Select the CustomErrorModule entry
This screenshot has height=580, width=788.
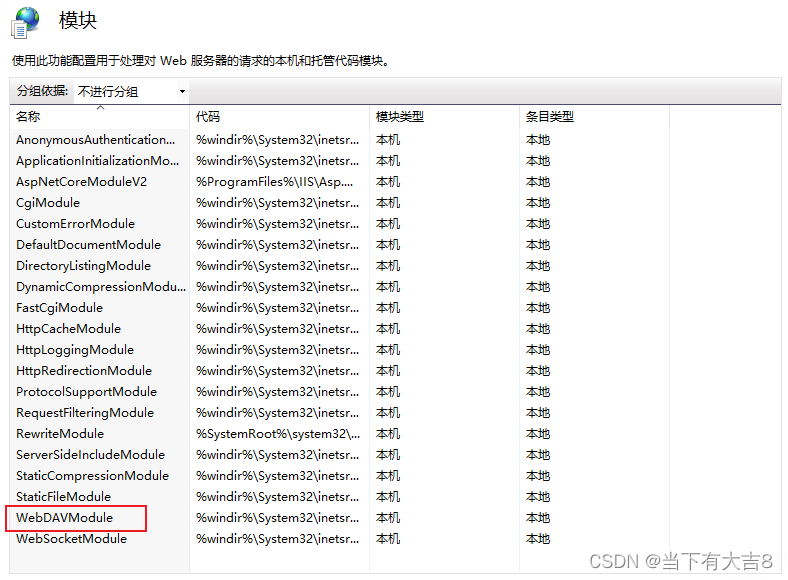tap(75, 224)
